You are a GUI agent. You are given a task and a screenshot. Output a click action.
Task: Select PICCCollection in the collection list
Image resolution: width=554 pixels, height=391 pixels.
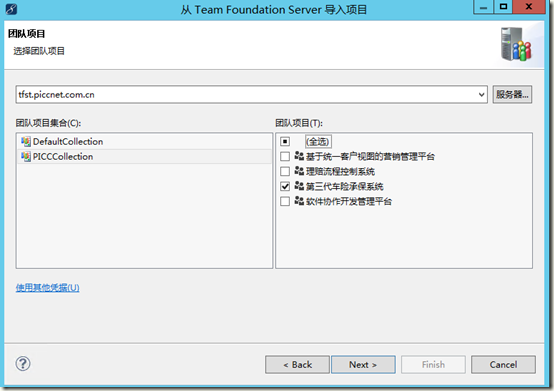pyautogui.click(x=145, y=156)
